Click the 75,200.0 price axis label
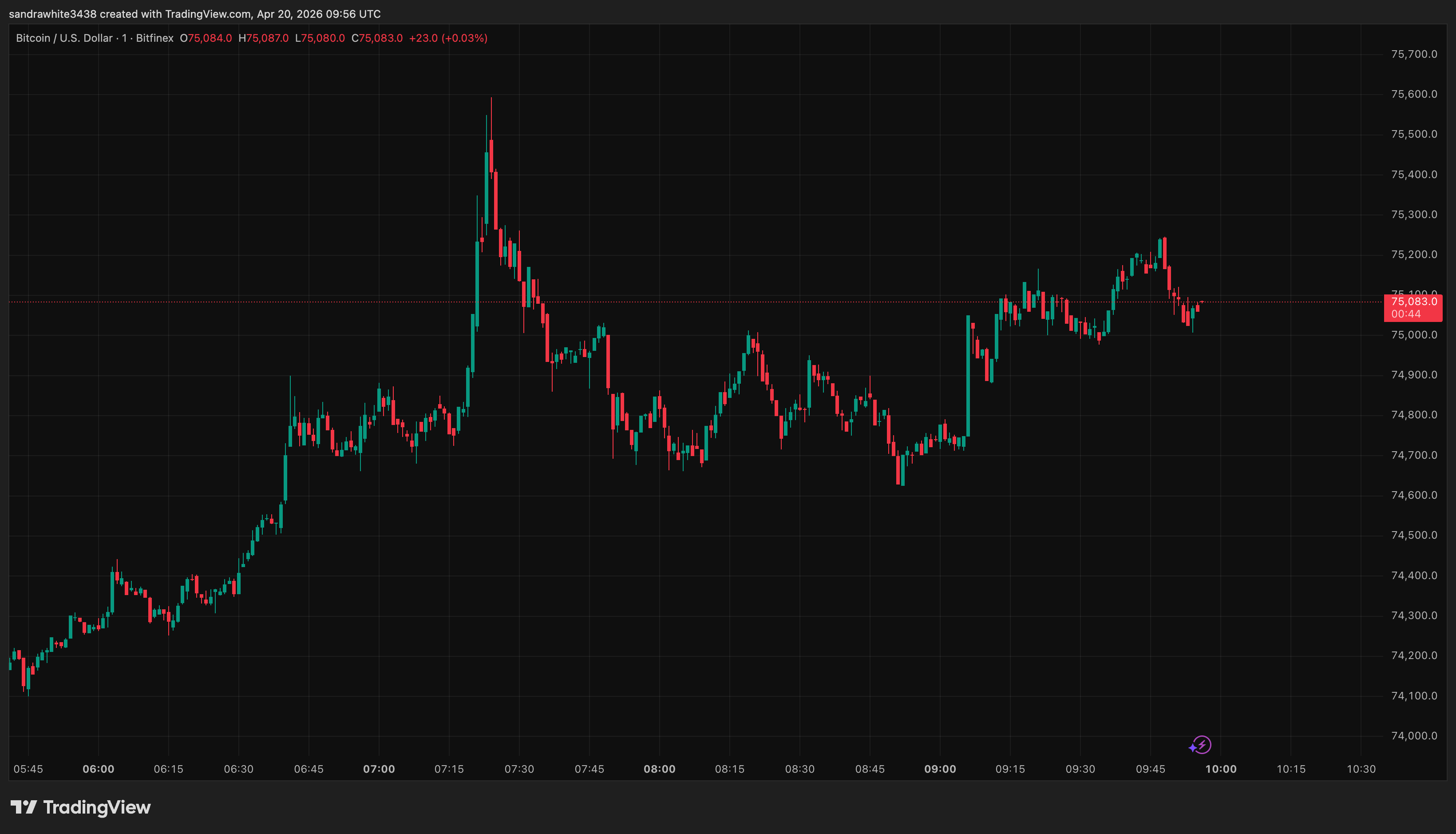This screenshot has height=834, width=1456. (1414, 255)
